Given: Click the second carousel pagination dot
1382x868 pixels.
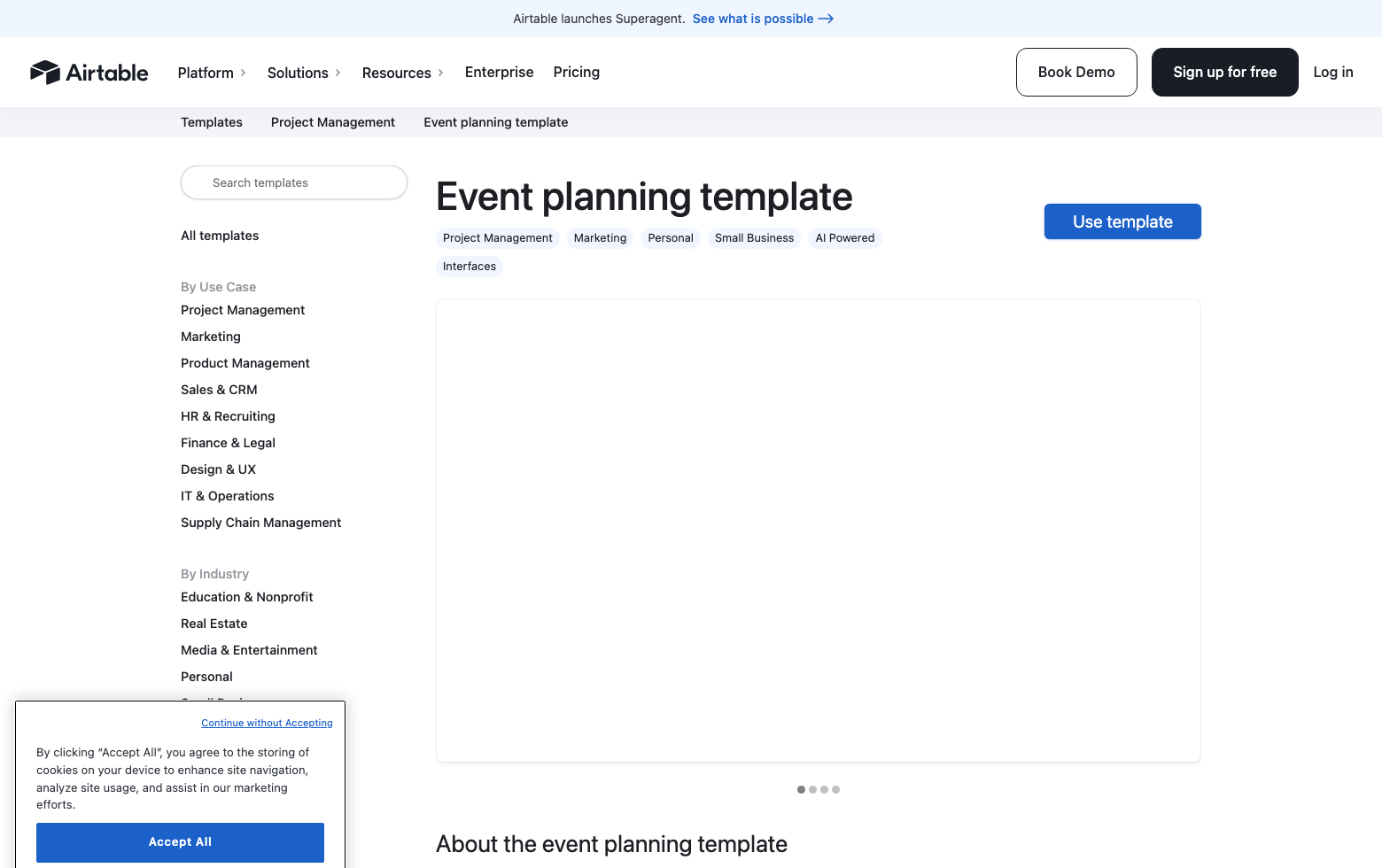Looking at the screenshot, I should (812, 789).
